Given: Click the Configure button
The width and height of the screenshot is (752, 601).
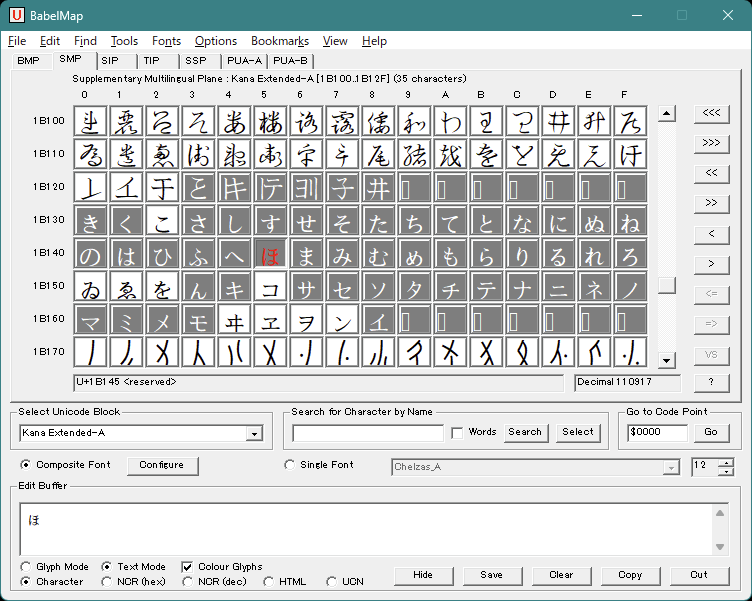Looking at the screenshot, I should (x=163, y=465).
